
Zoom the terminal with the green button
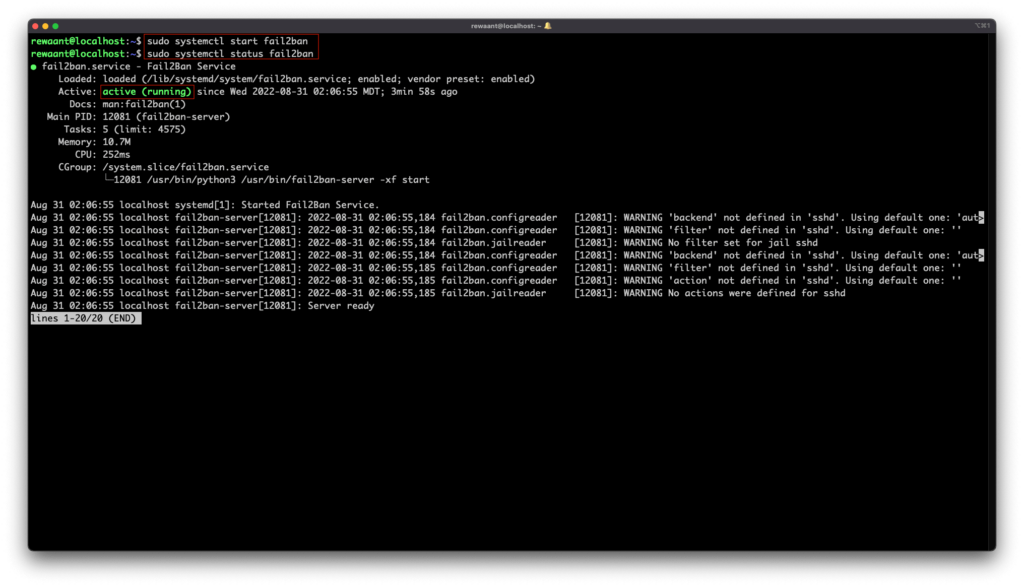[x=56, y=26]
